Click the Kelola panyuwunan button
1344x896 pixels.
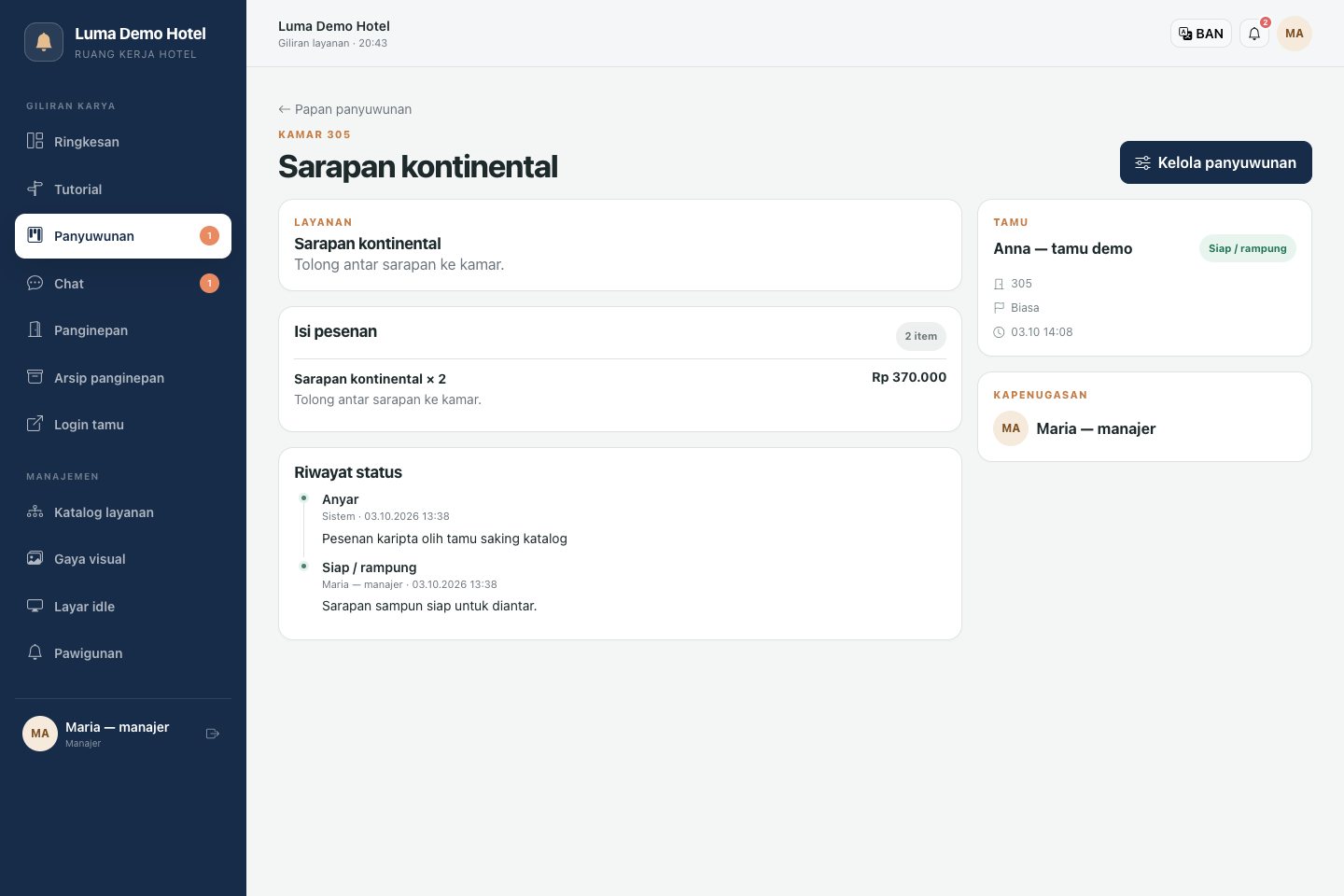coord(1216,162)
